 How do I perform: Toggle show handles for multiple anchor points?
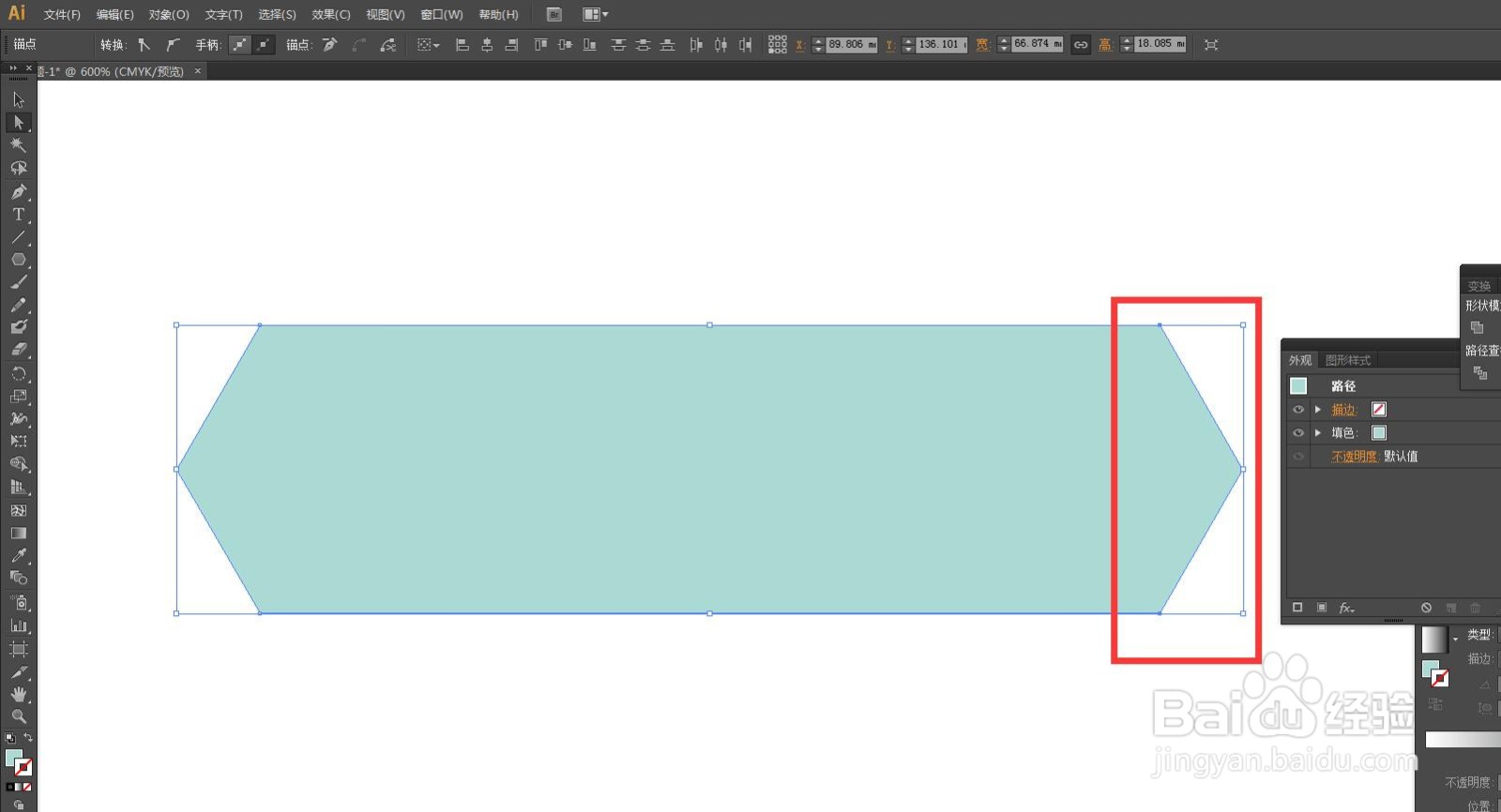[240, 44]
